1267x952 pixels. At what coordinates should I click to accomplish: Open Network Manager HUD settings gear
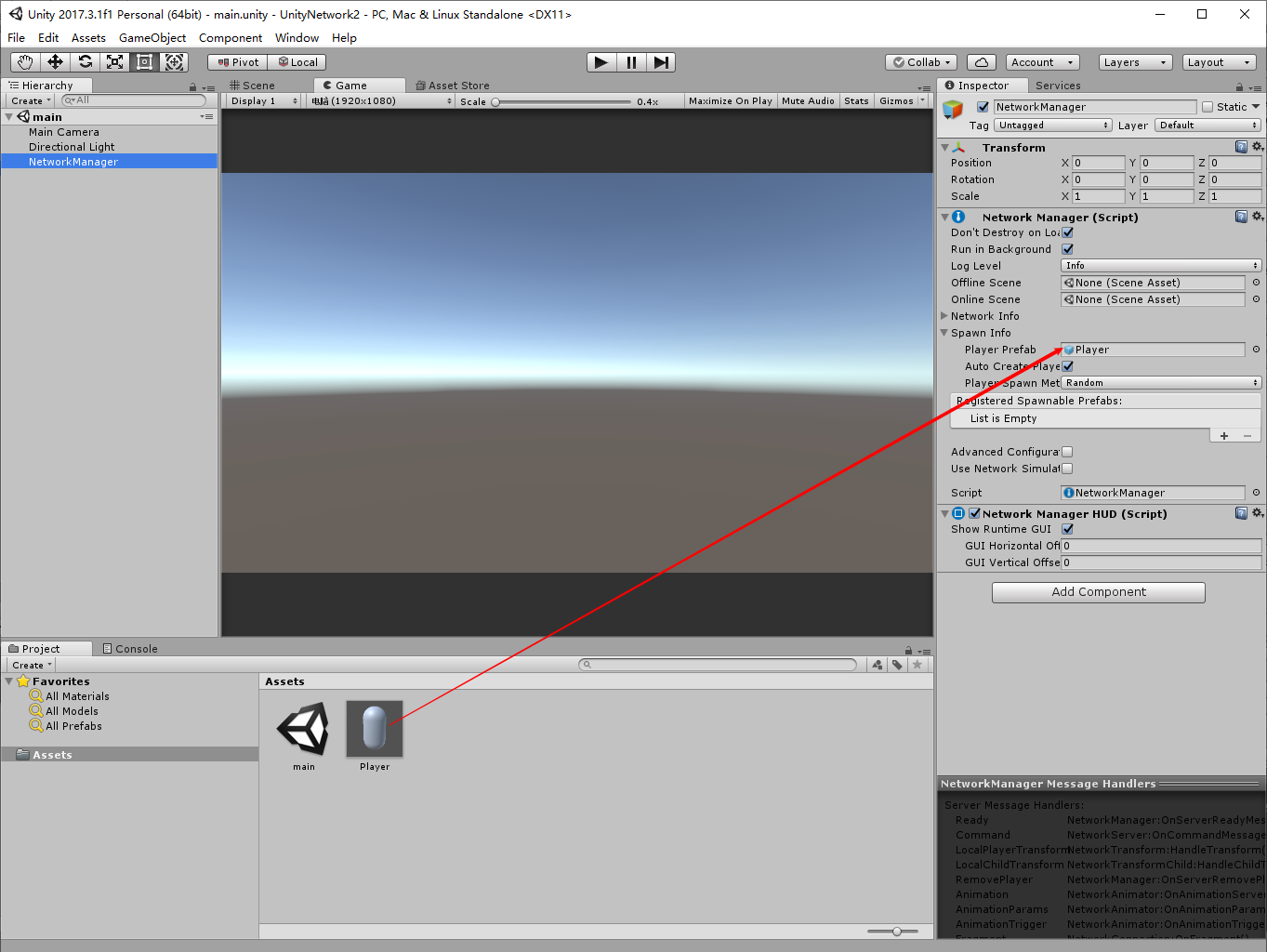[x=1257, y=513]
